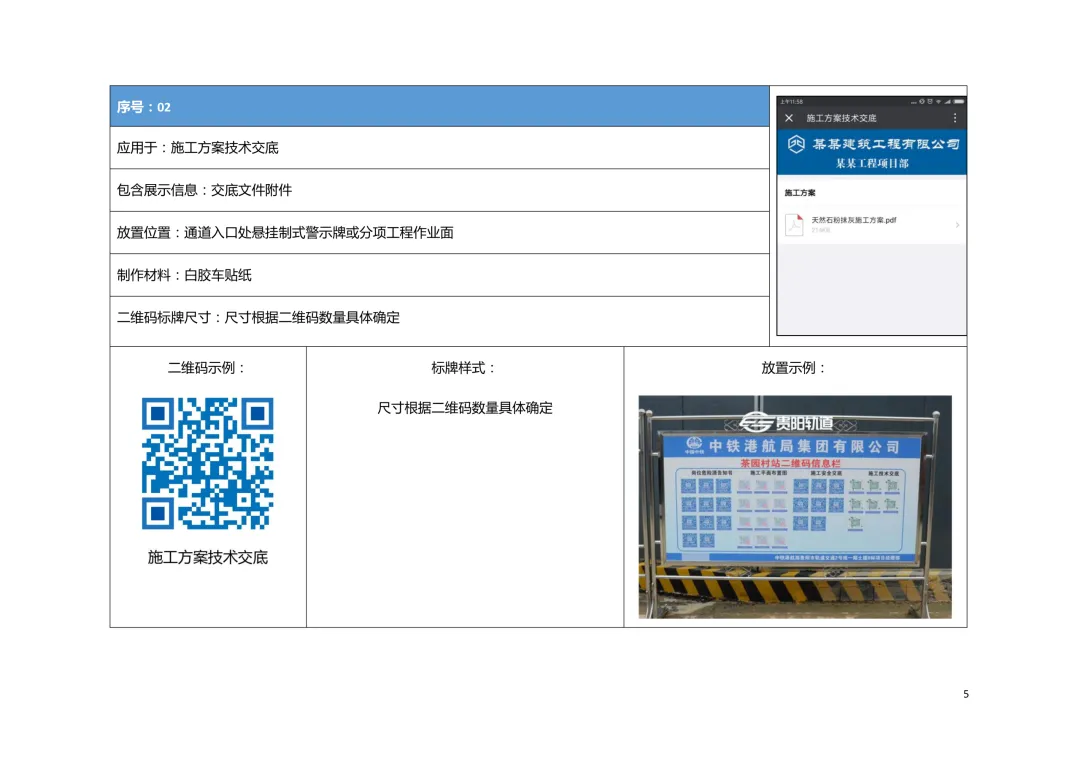Screen dimensions: 1080x764
Task: Tap the X close icon in phone mockup
Action: click(x=789, y=118)
